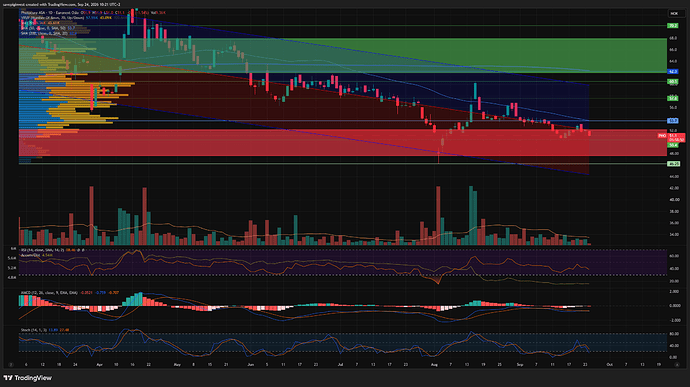Click the blue 53.7 price level label
The image size is (690, 387).
673,121
